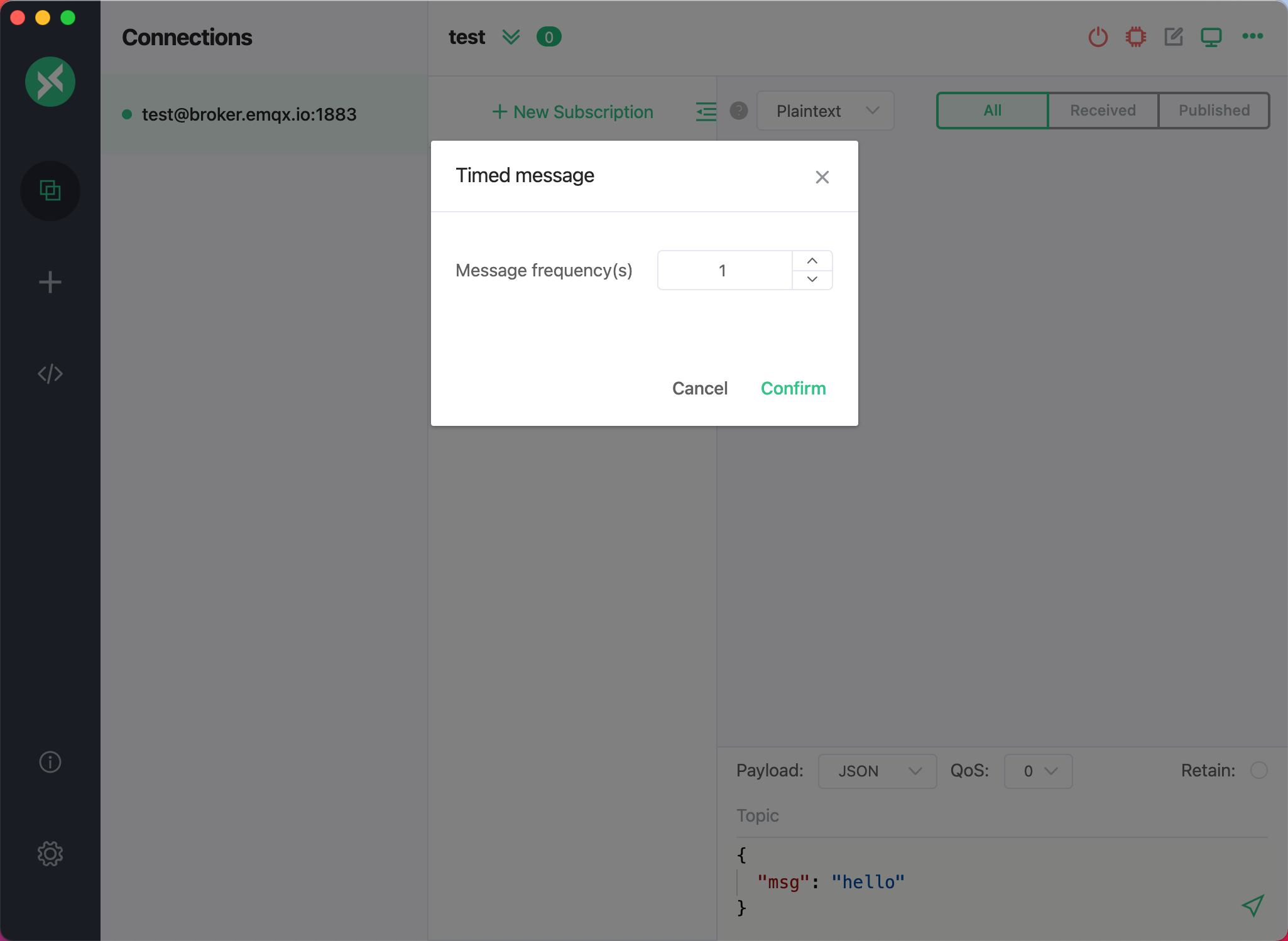1288x941 pixels.
Task: Open the new connection icon
Action: tap(50, 281)
